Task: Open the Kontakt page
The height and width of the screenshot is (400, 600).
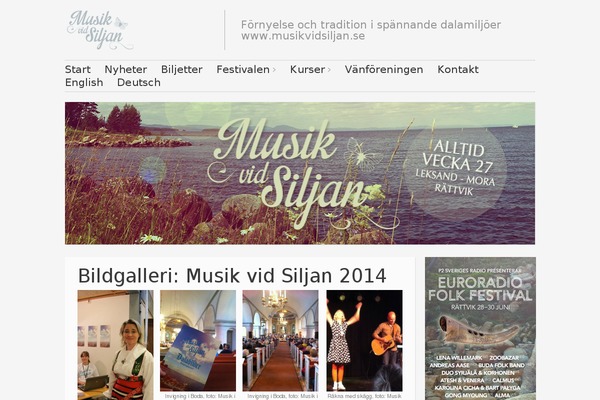Action: 458,69
